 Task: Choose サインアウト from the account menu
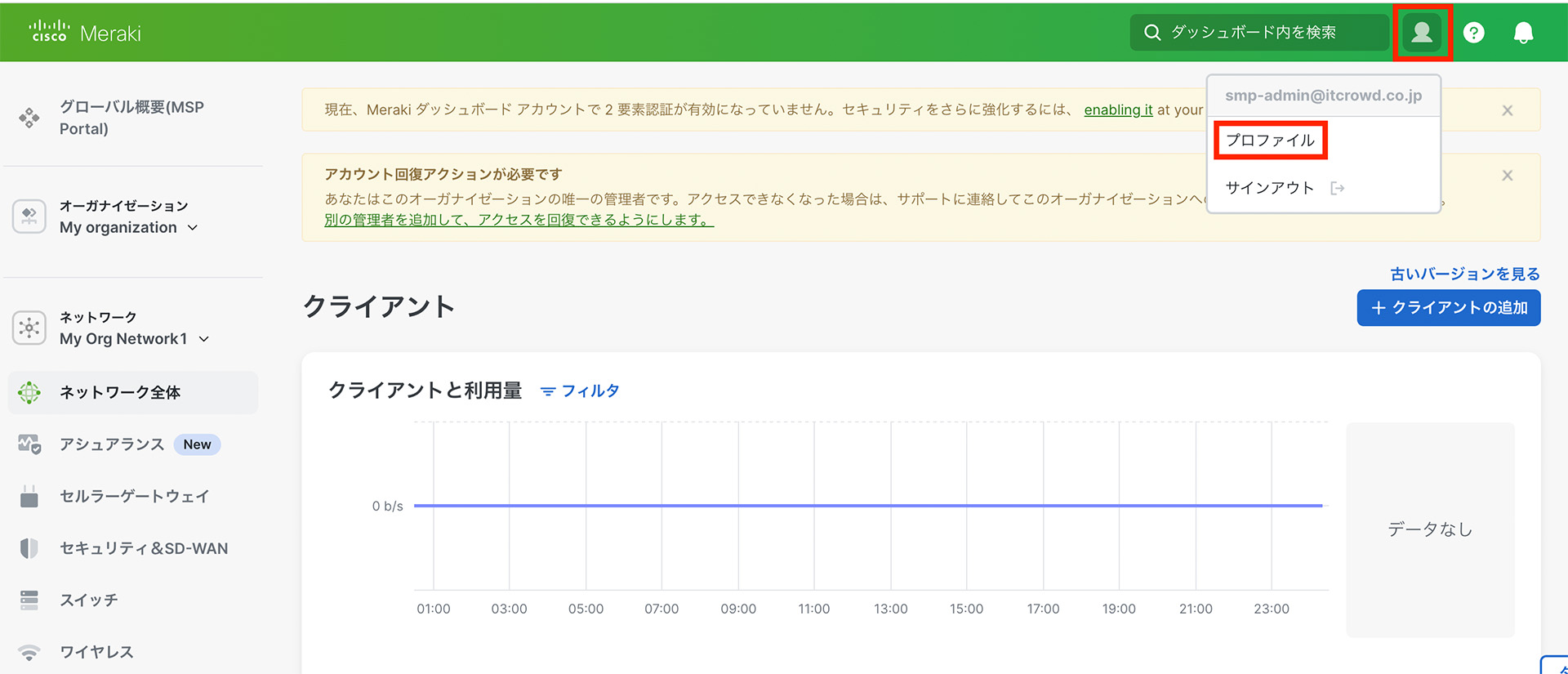1270,188
